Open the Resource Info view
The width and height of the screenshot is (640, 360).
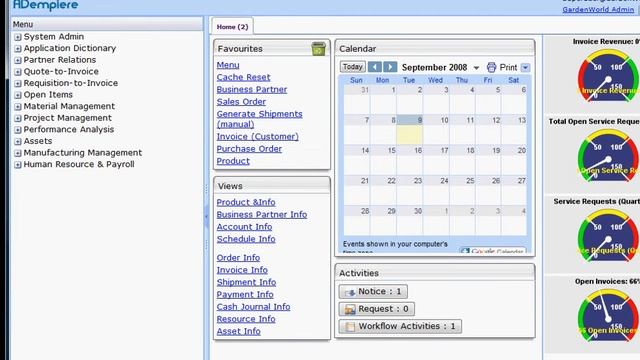point(246,319)
